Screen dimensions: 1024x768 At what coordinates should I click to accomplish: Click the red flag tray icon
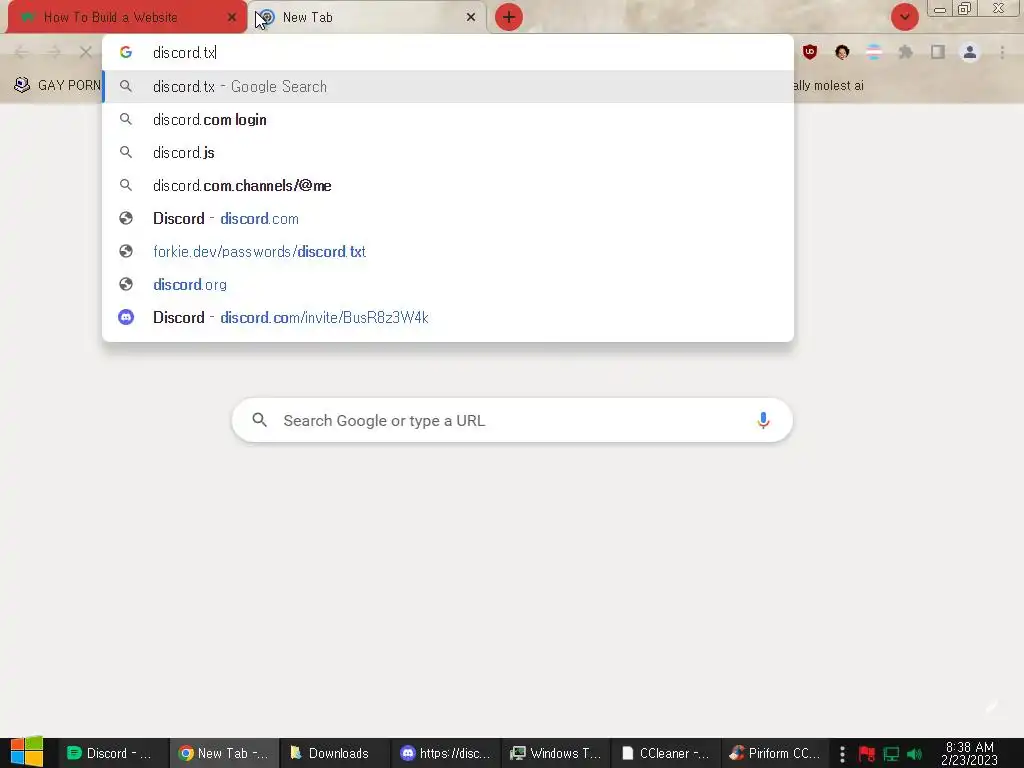[867, 754]
